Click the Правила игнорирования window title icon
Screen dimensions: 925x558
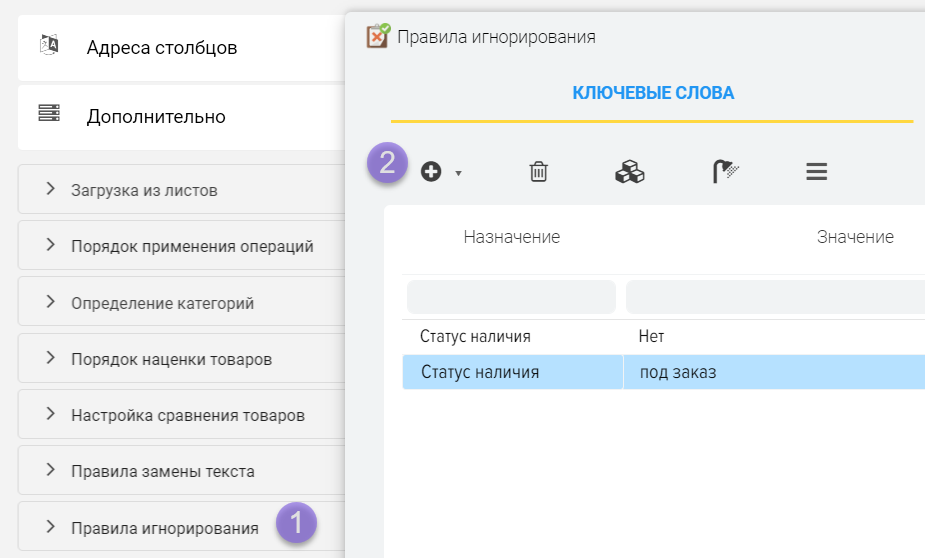click(x=378, y=37)
